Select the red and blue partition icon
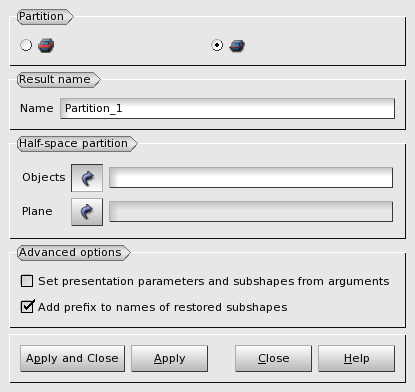This screenshot has width=415, height=392. [x=46, y=45]
